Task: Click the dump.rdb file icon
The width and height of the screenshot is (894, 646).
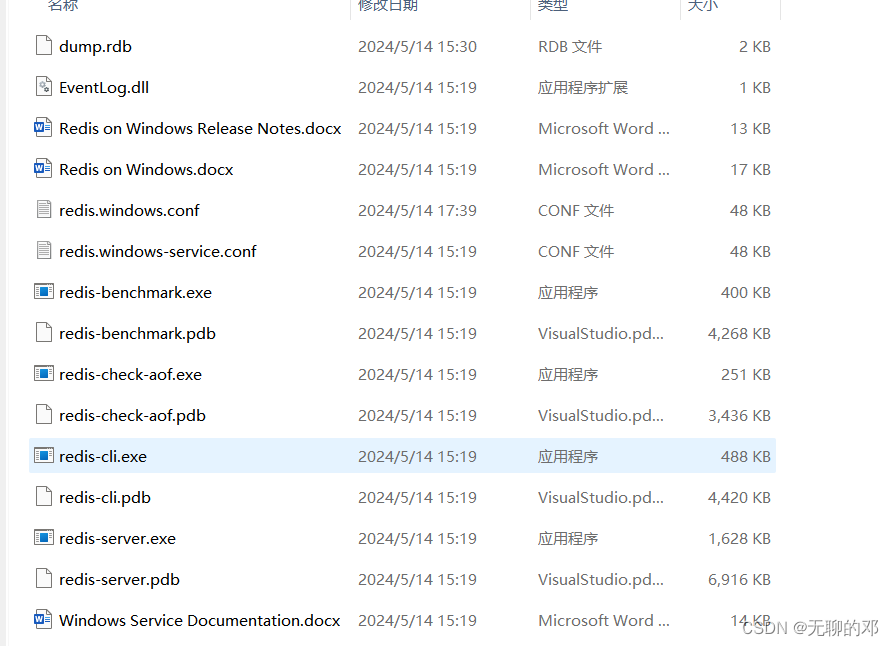Action: pyautogui.click(x=43, y=46)
